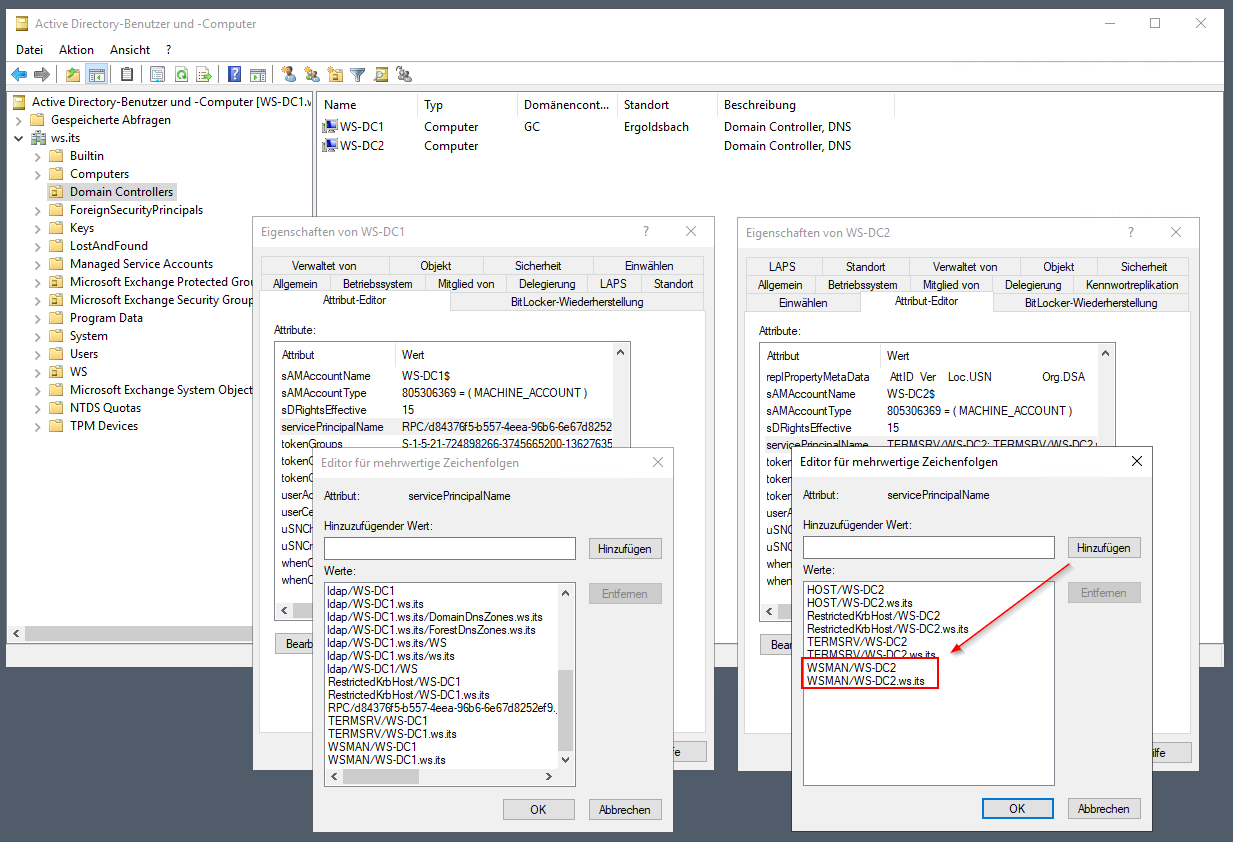Image resolution: width=1233 pixels, height=842 pixels.
Task: Click the WS-DC2 computer icon in list
Action: point(330,145)
